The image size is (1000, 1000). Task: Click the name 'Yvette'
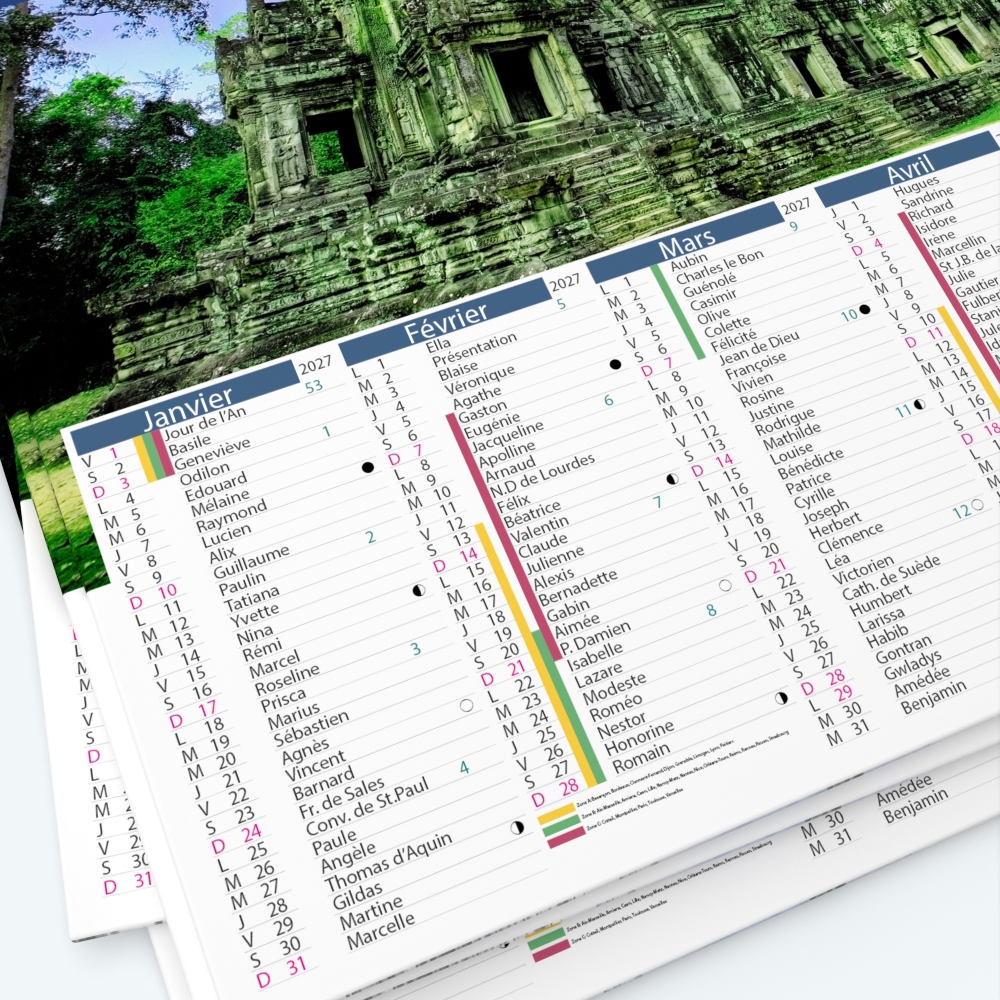pyautogui.click(x=254, y=616)
